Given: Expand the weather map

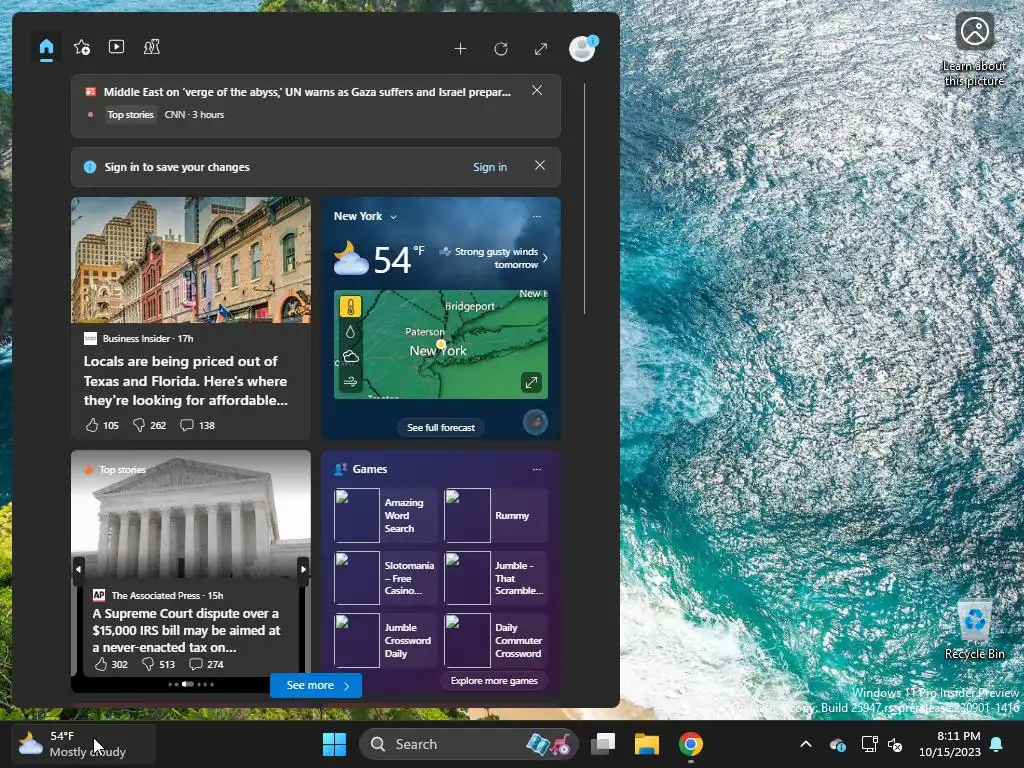Looking at the screenshot, I should (531, 383).
